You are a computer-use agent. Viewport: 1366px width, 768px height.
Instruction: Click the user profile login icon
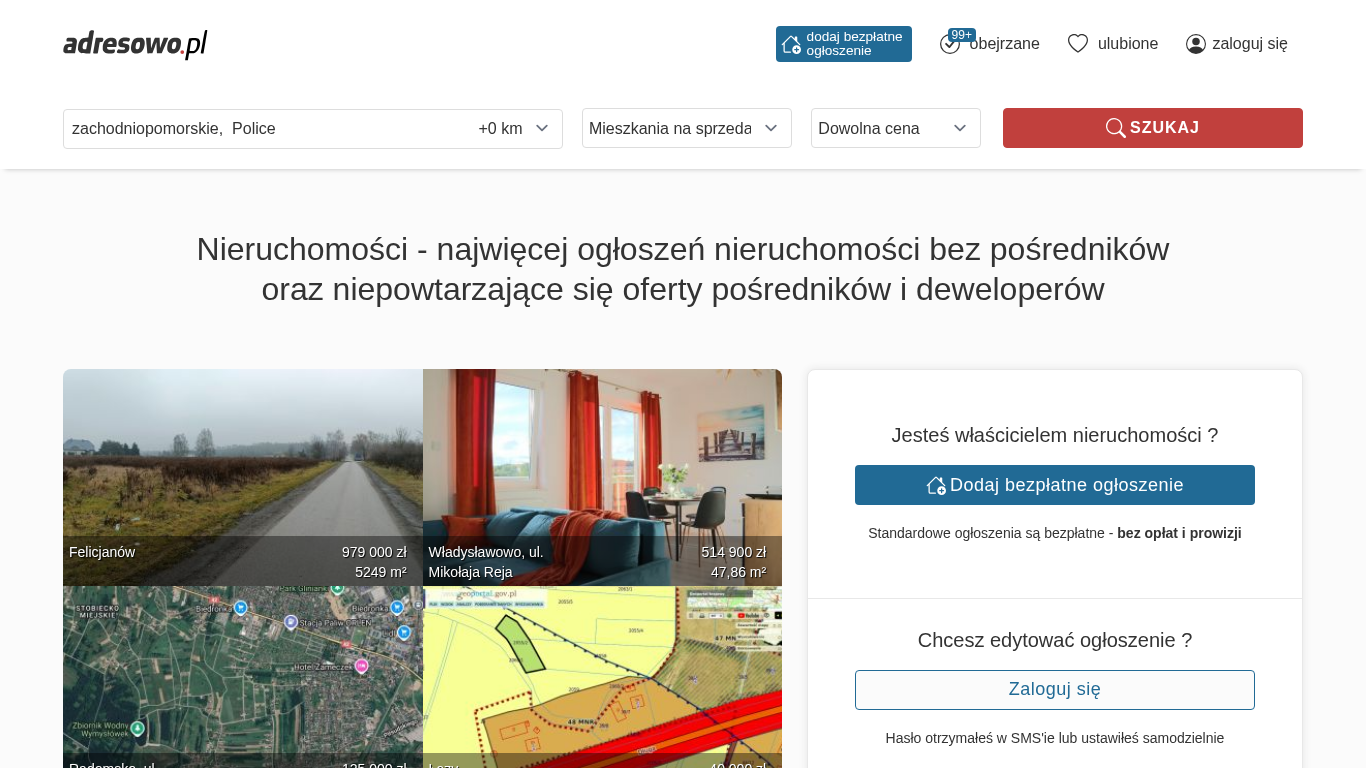1195,44
